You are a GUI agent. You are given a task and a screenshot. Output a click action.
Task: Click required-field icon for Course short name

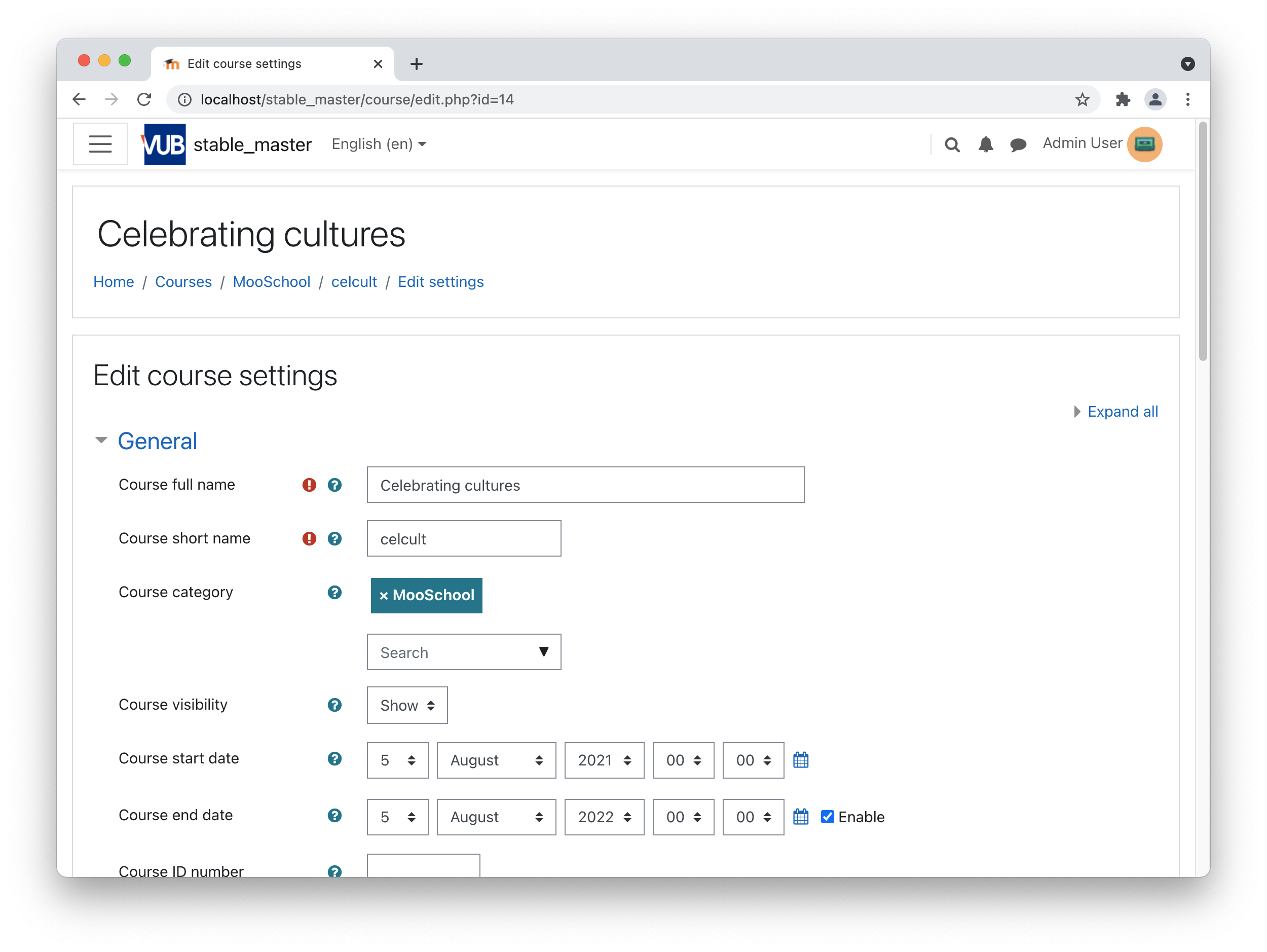pos(309,538)
